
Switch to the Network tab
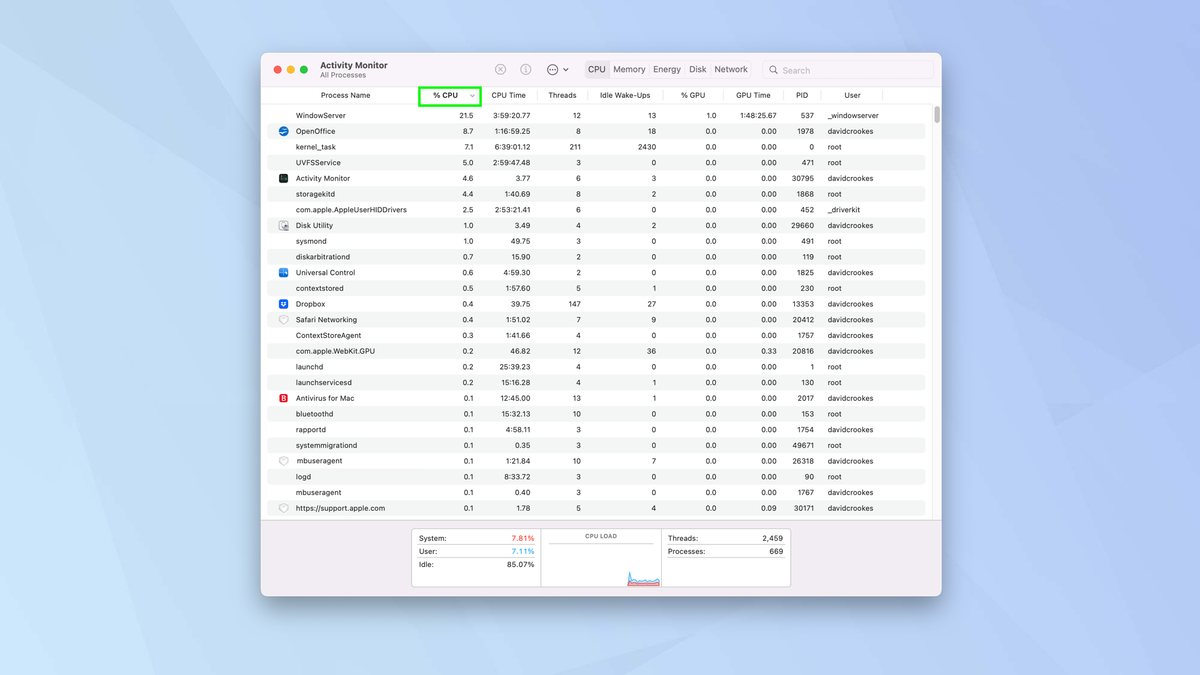[x=731, y=69]
